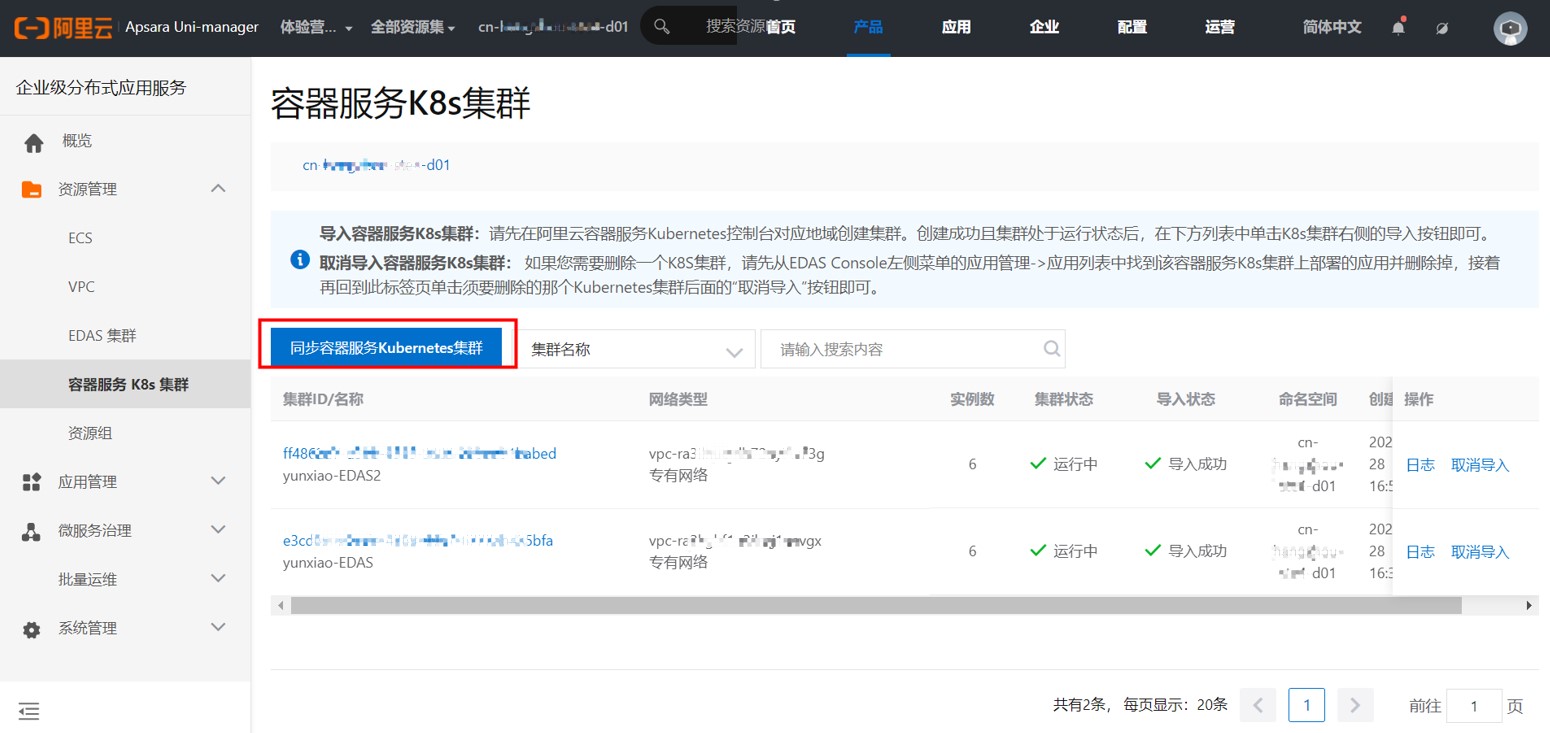Go to next page of results
The height and width of the screenshot is (733, 1550).
pos(1355,705)
